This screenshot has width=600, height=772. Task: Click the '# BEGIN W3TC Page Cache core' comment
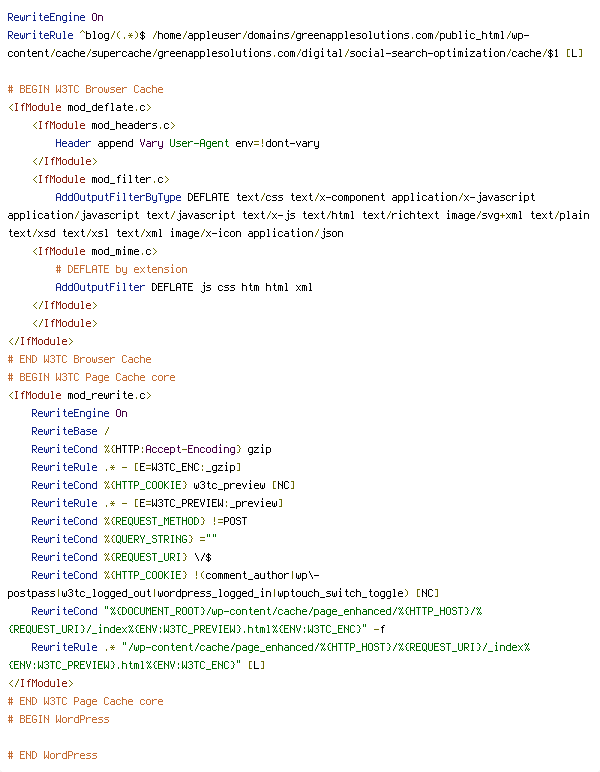point(91,377)
